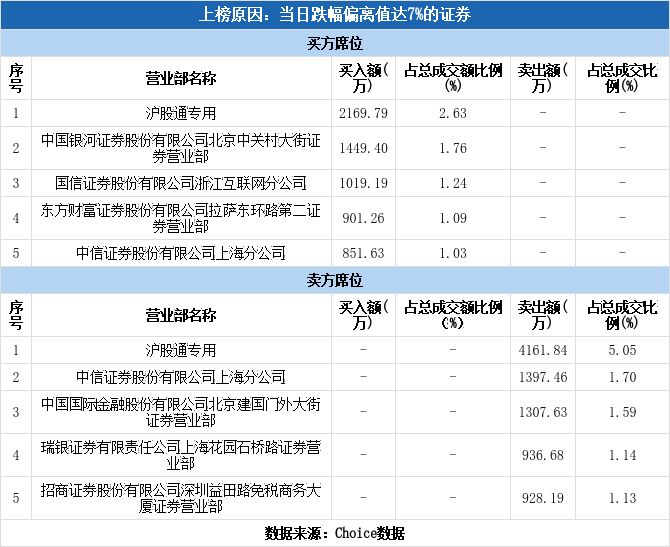Viewport: 670px width, 547px height.
Task: Click 序号 header in buyer table
Action: (x=16, y=78)
